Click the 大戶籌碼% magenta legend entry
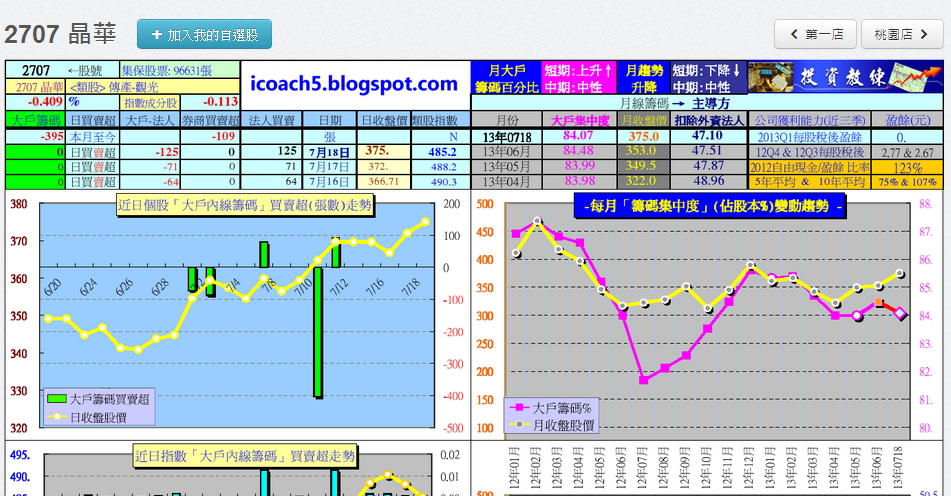The width and height of the screenshot is (951, 496). pos(551,408)
